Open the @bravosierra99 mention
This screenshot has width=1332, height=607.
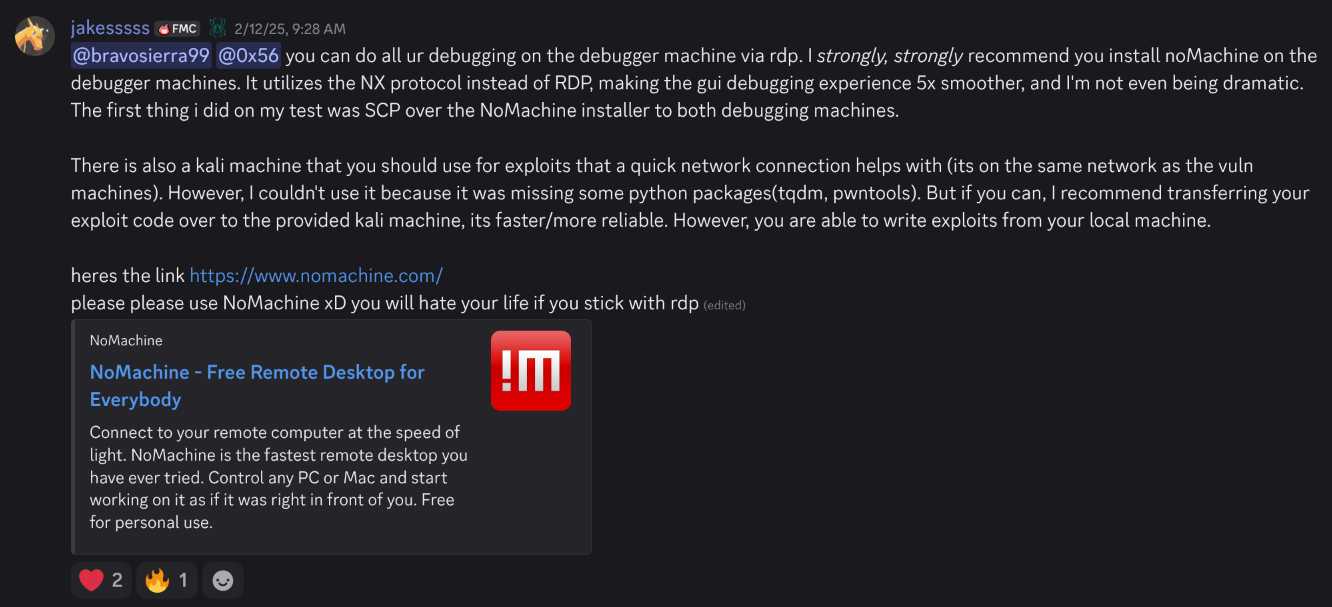[140, 56]
